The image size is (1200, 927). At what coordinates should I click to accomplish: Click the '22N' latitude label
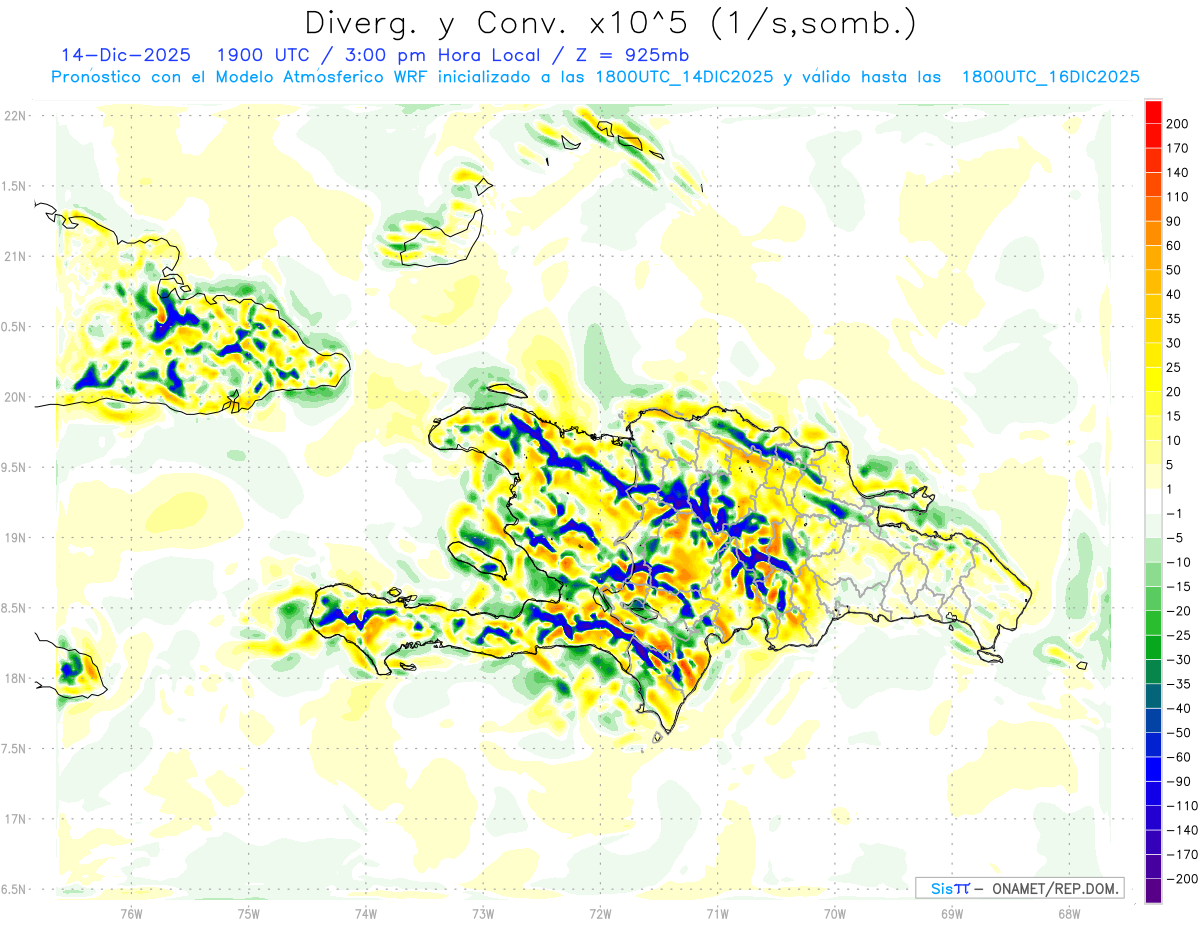(x=17, y=115)
